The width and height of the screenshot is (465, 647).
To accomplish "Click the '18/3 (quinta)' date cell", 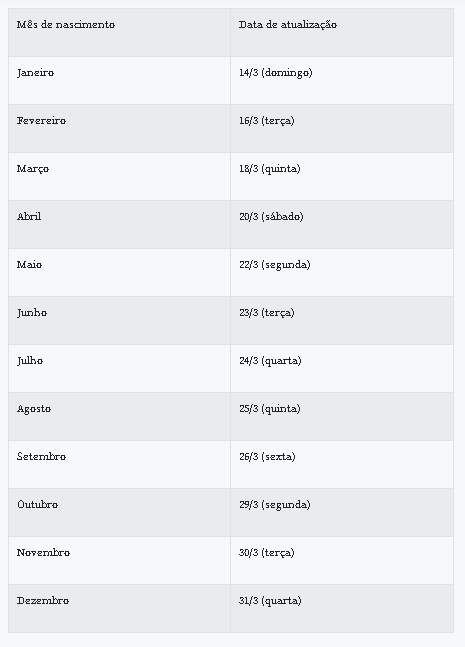I will pyautogui.click(x=342, y=177).
